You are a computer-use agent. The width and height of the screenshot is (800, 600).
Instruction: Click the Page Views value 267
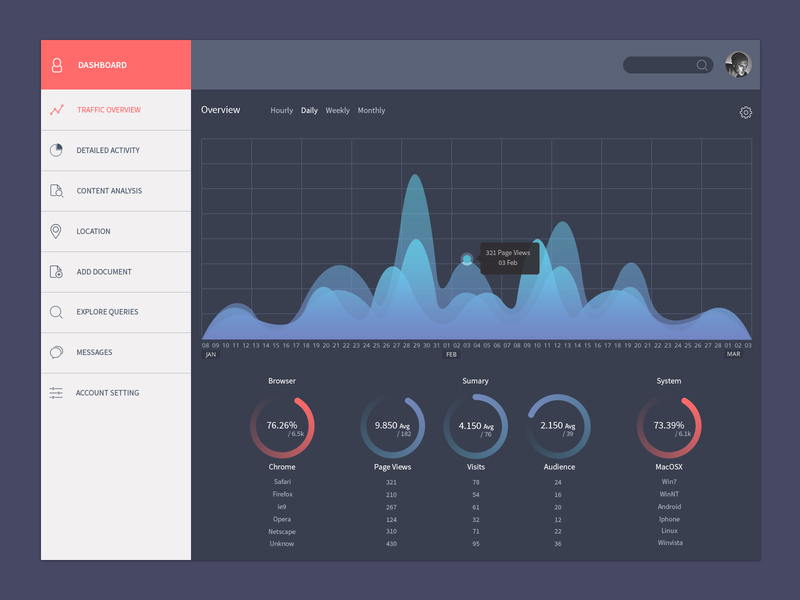(391, 507)
